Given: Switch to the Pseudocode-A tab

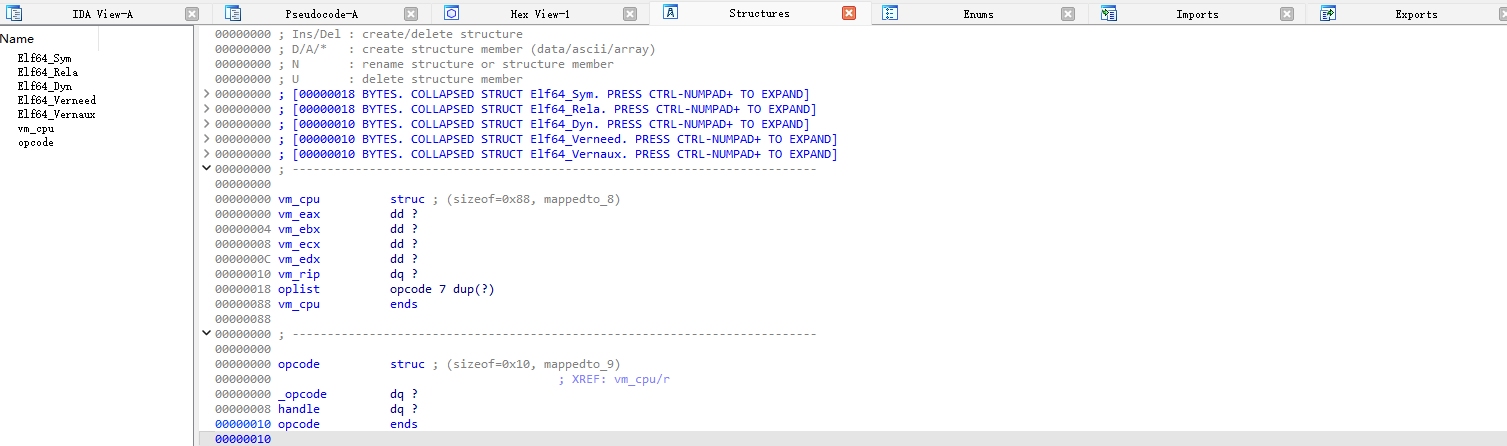Looking at the screenshot, I should point(322,14).
